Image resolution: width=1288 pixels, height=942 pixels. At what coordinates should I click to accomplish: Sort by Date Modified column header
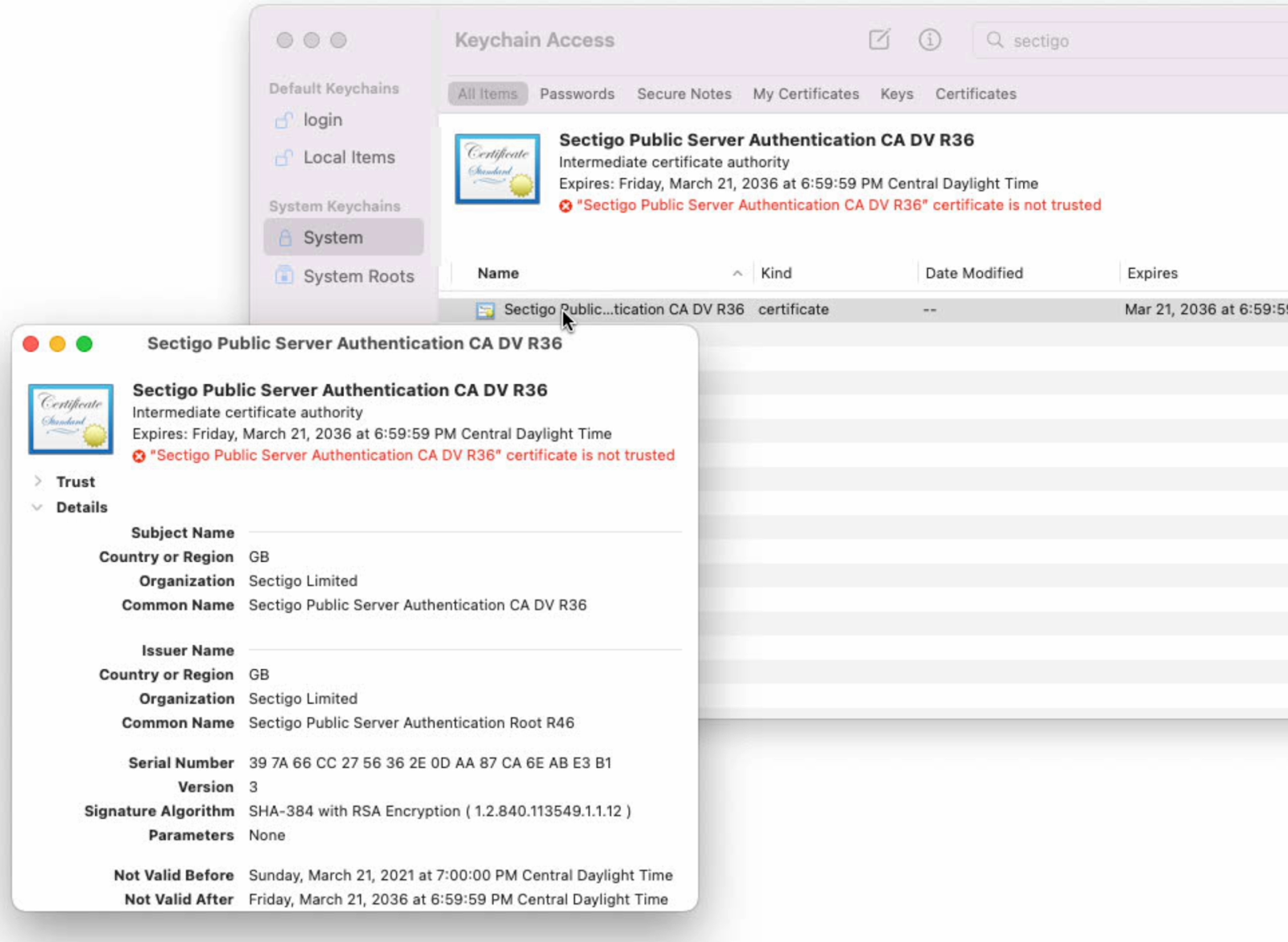[x=974, y=274]
